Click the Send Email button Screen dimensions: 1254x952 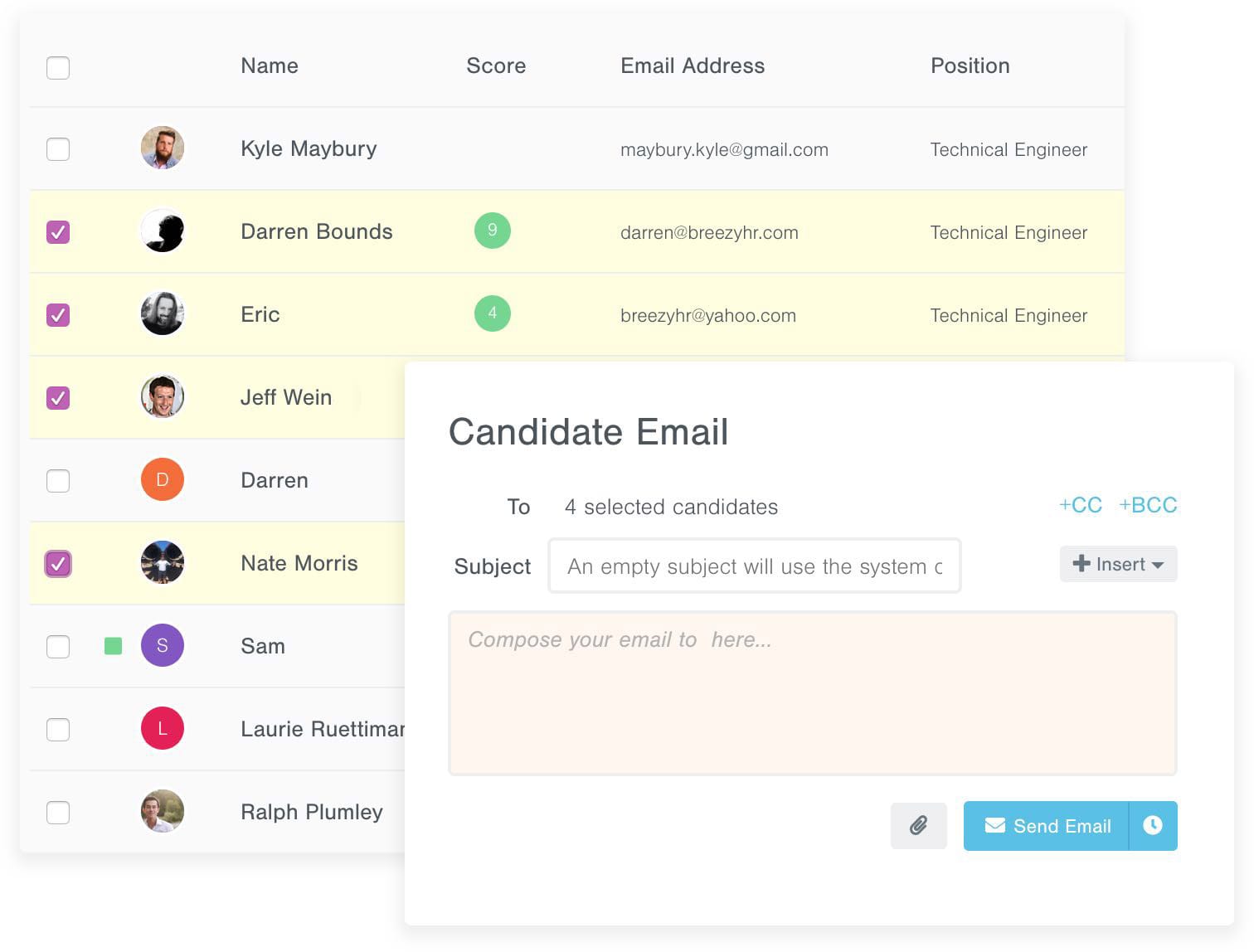click(x=1047, y=826)
